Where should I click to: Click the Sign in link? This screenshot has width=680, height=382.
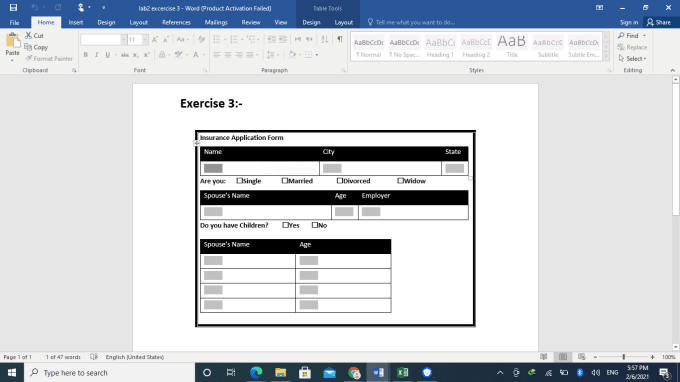[x=629, y=22]
